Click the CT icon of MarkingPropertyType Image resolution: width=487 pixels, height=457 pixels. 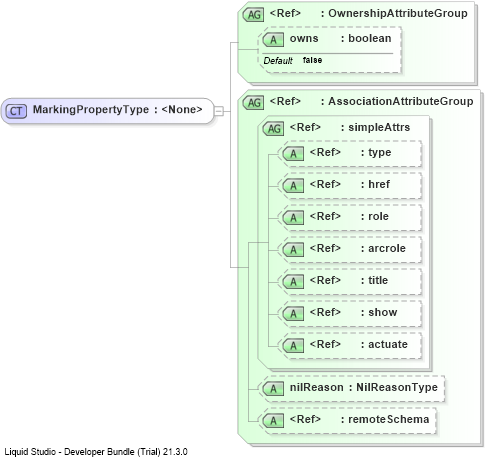(16, 111)
